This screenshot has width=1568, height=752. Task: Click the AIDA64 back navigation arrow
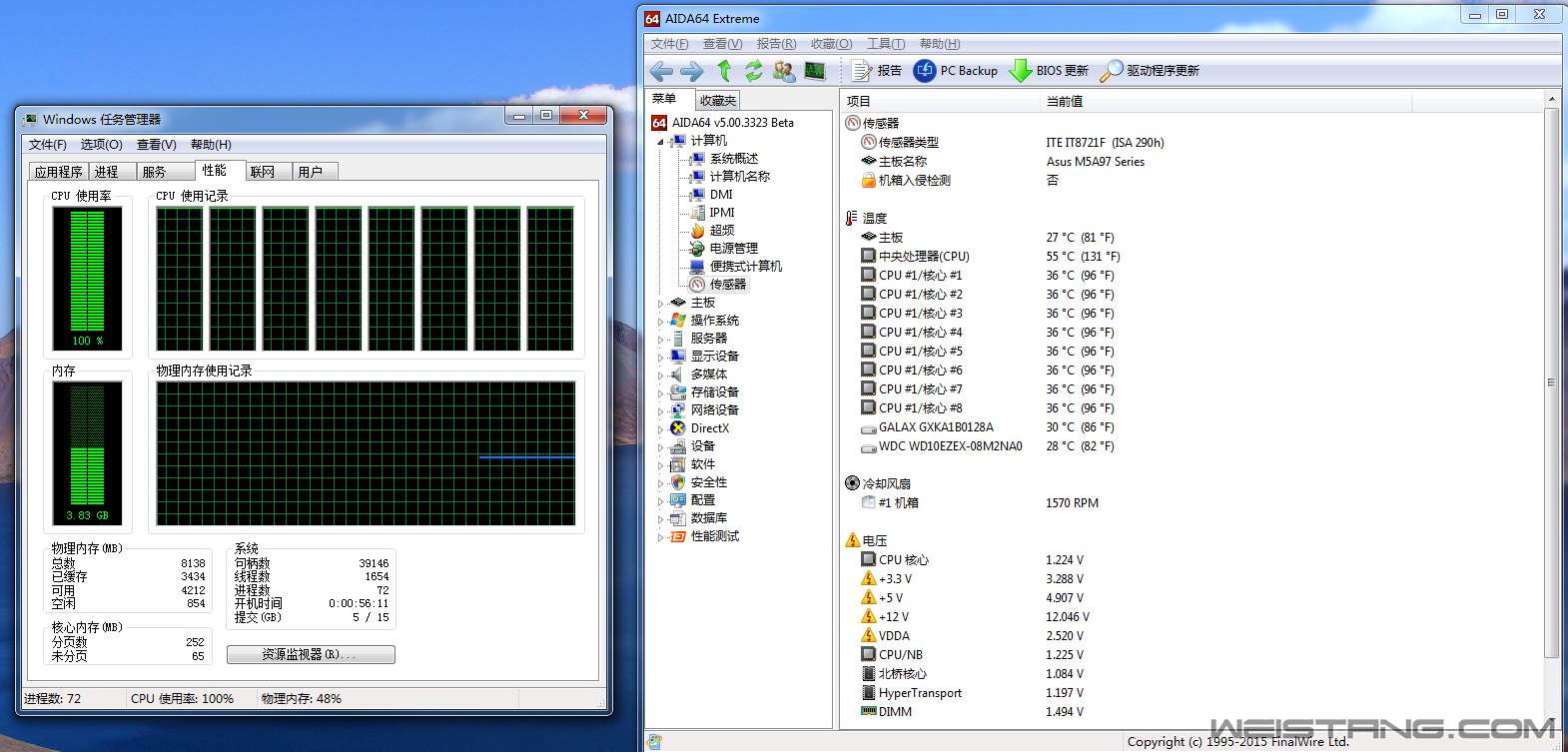point(661,71)
